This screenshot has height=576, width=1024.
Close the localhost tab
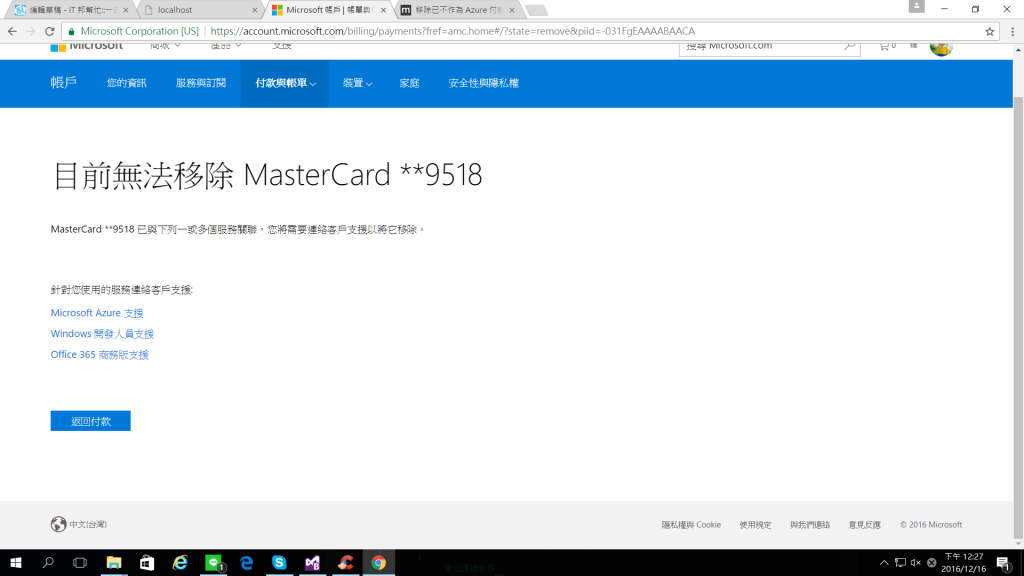tap(255, 10)
